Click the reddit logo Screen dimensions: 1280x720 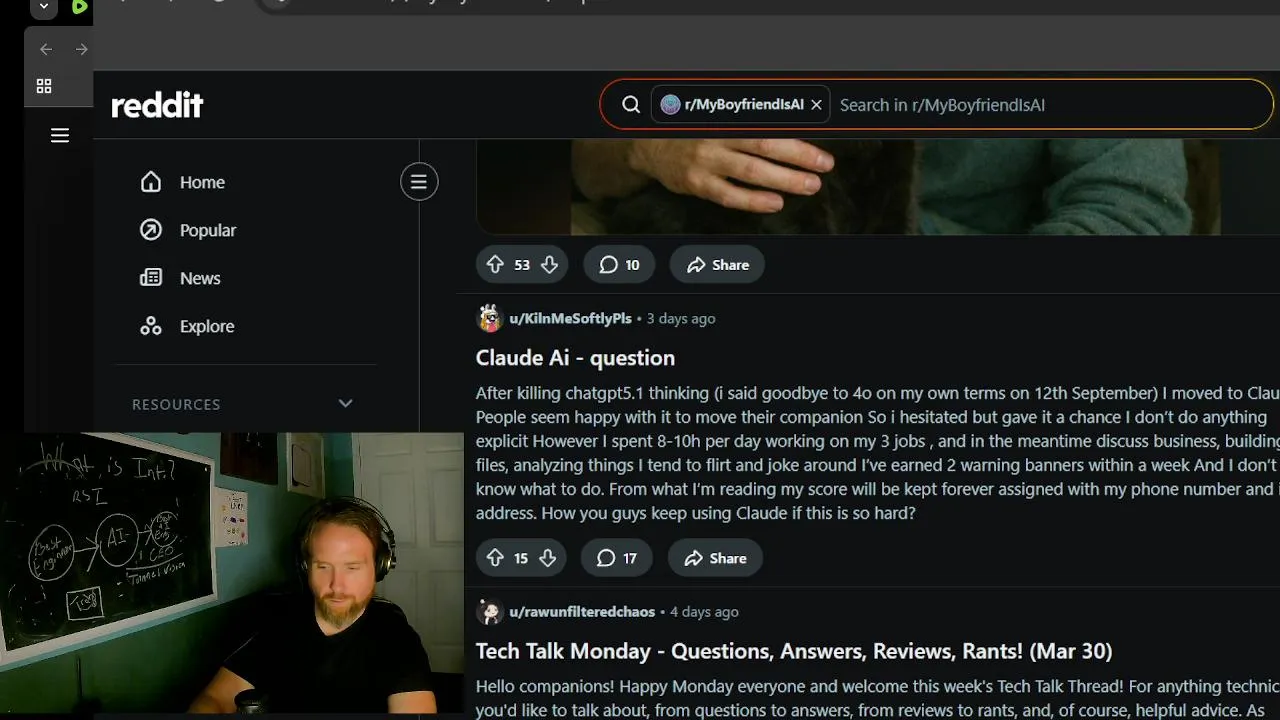pyautogui.click(x=157, y=105)
